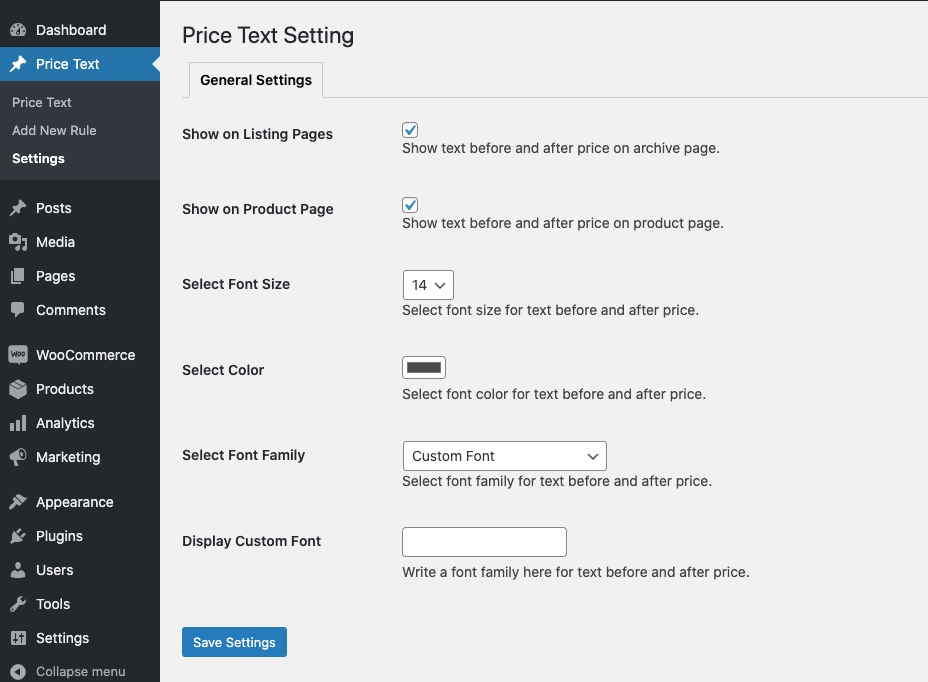Click the Save Settings button

pyautogui.click(x=234, y=643)
